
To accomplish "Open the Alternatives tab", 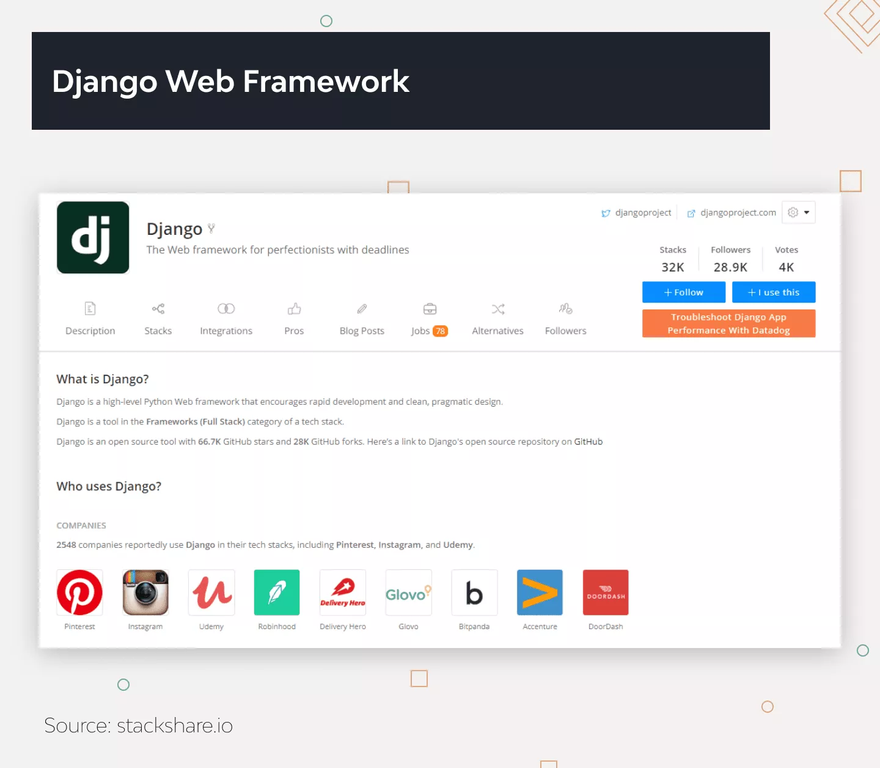I will [x=497, y=319].
